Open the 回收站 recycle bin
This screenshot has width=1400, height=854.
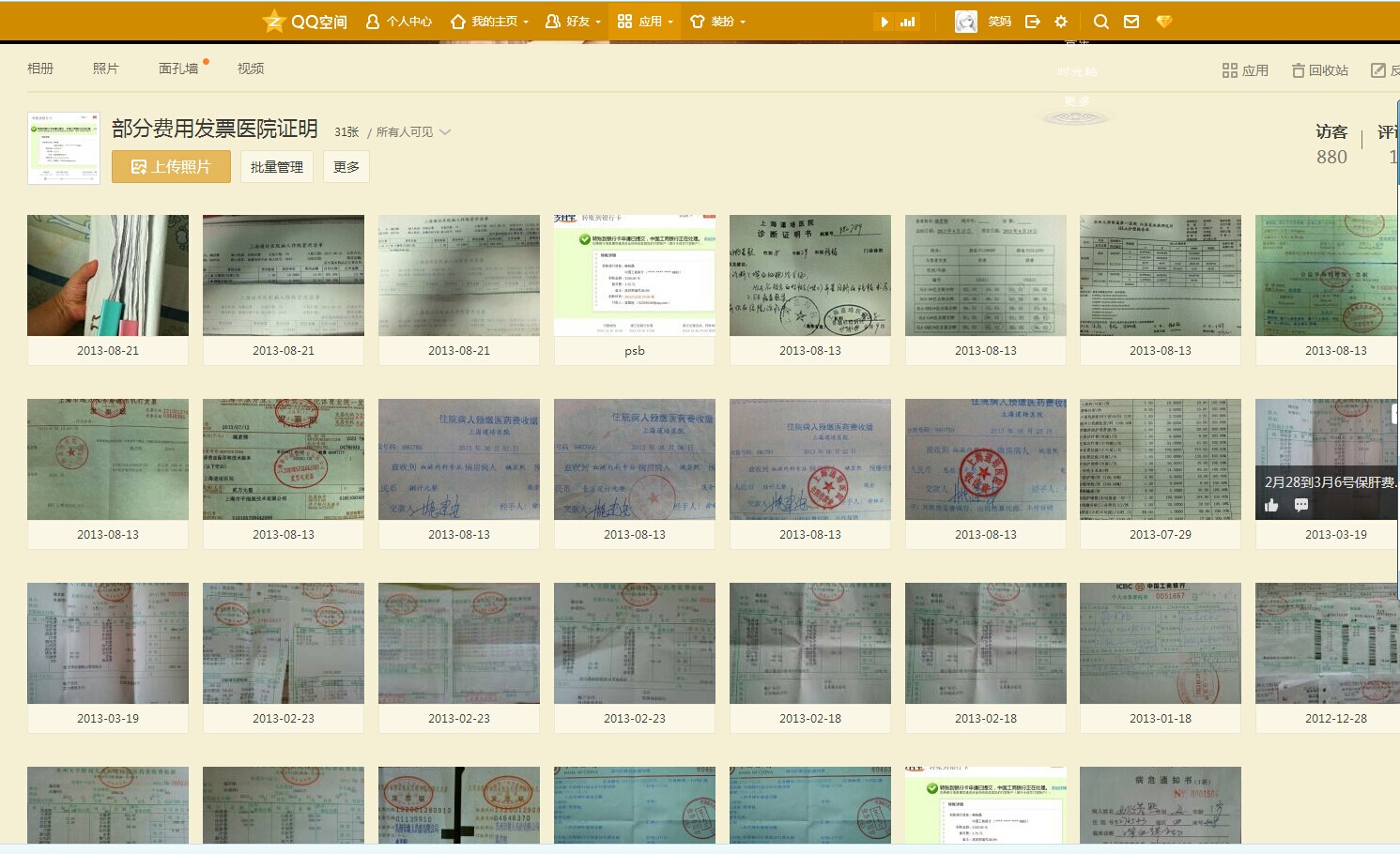point(1319,70)
